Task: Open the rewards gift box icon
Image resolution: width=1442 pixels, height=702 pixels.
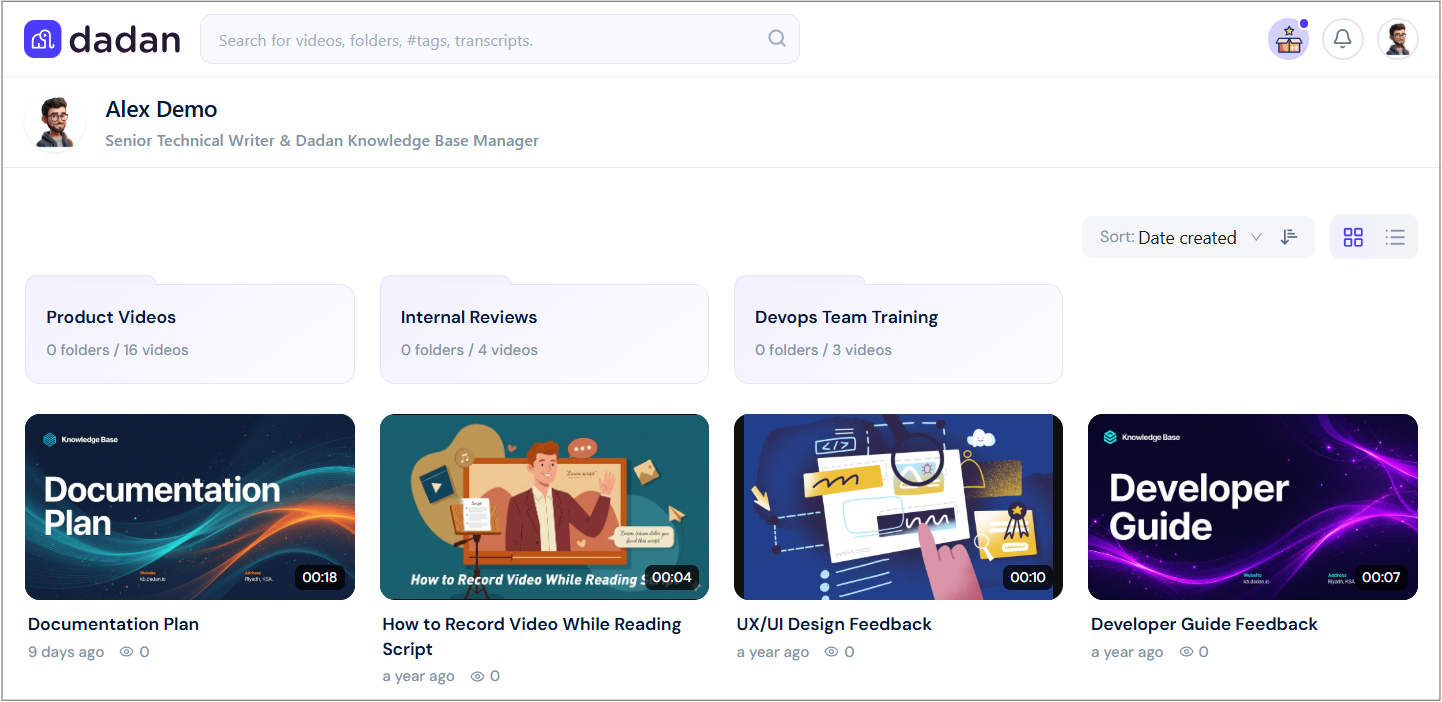Action: pyautogui.click(x=1289, y=39)
